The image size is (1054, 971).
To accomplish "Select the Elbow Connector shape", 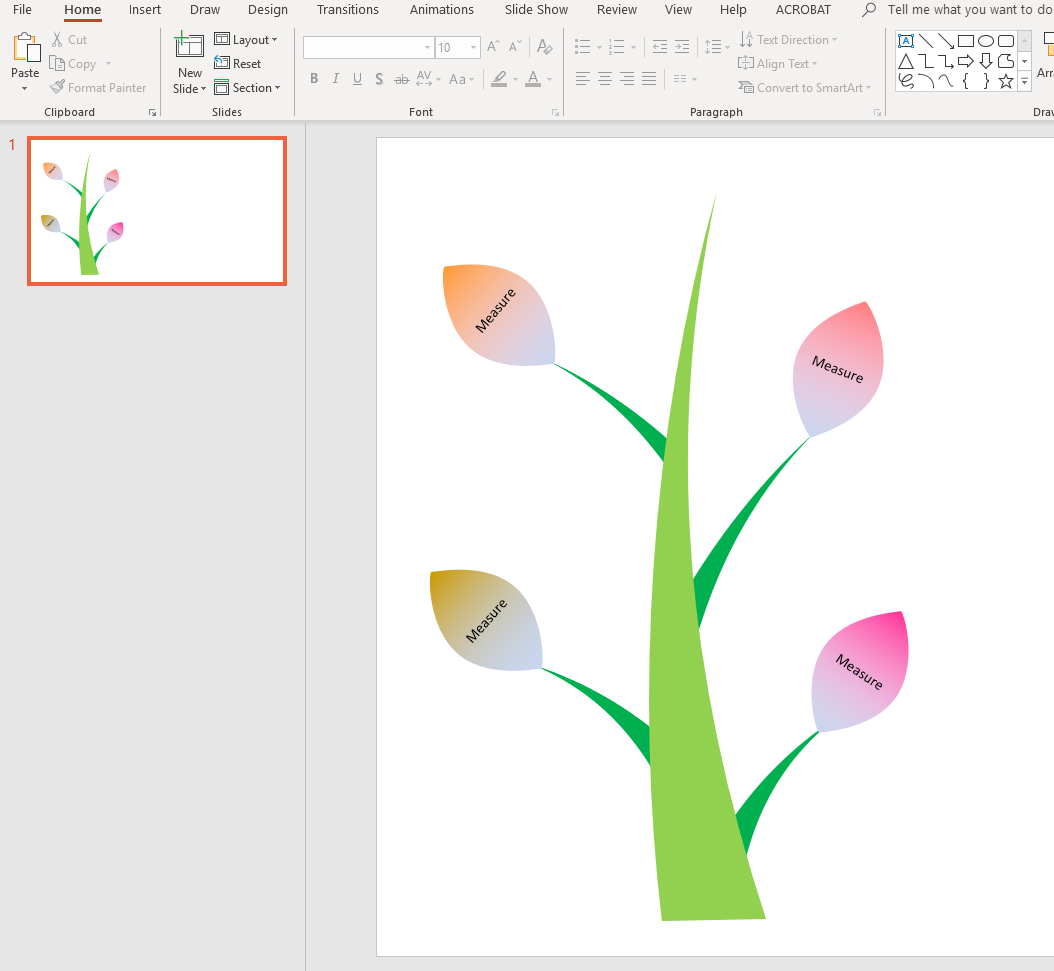I will [x=926, y=62].
